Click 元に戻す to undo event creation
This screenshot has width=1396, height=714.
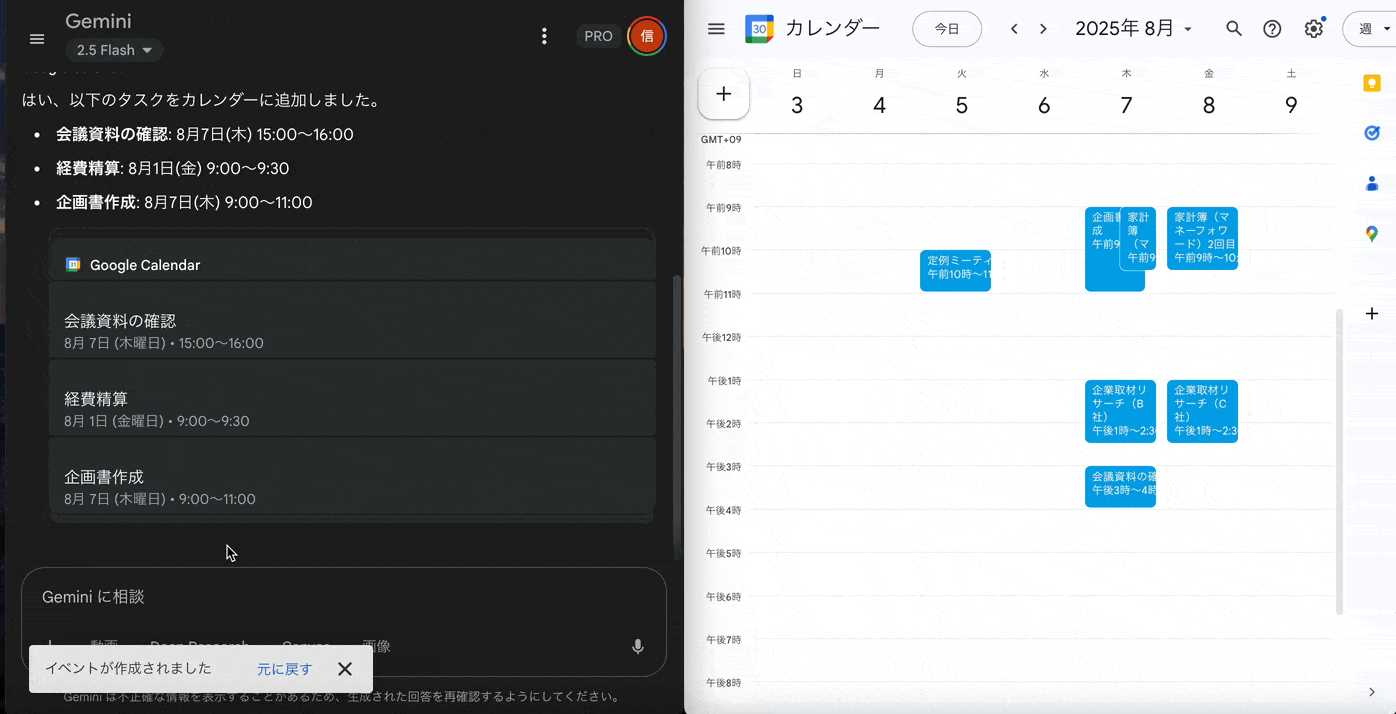tap(284, 669)
